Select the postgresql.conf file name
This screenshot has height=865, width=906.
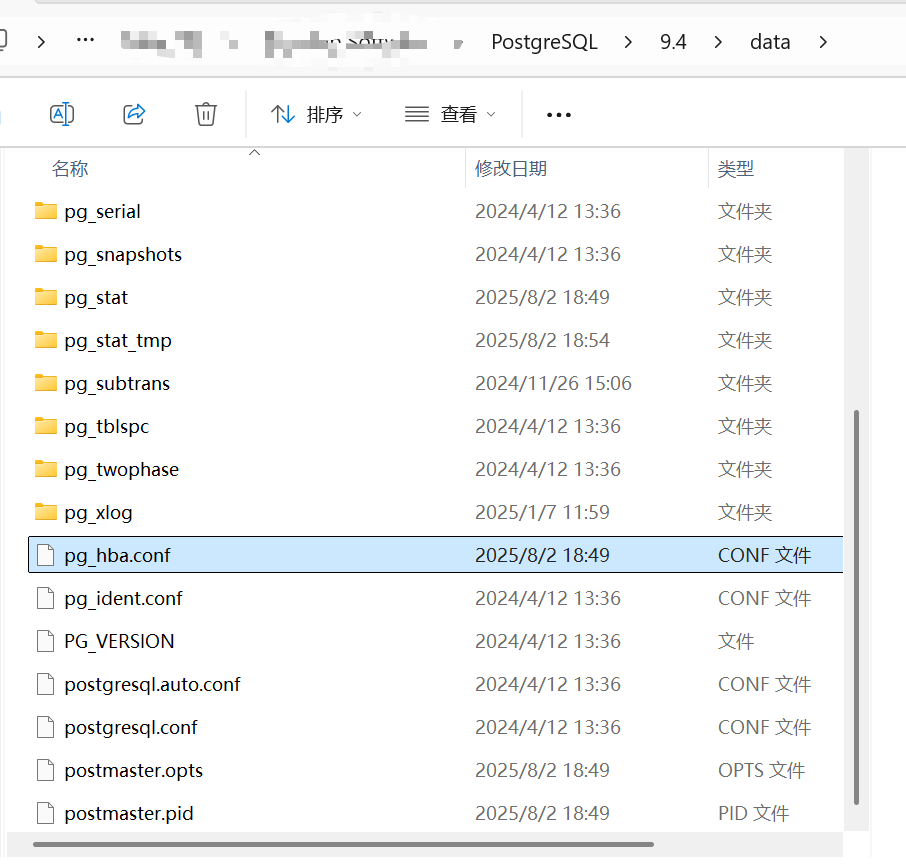[x=131, y=728]
